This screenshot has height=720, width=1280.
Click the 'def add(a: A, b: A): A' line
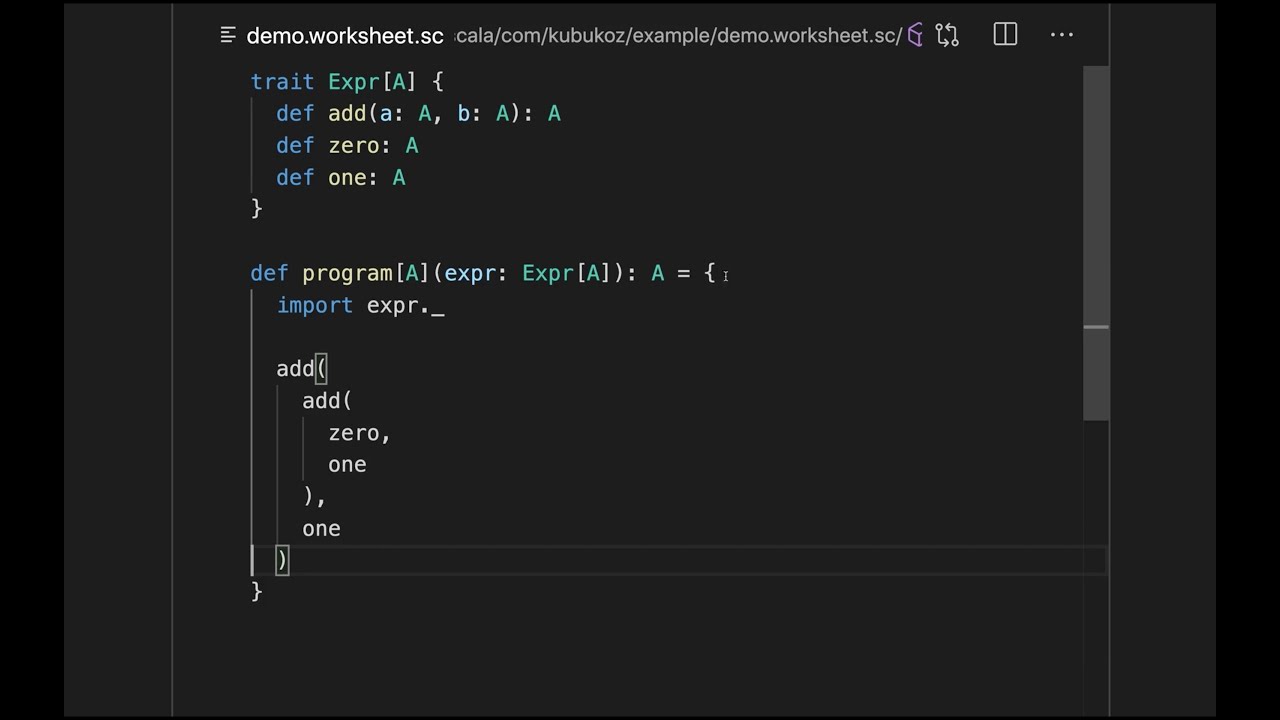pos(418,114)
